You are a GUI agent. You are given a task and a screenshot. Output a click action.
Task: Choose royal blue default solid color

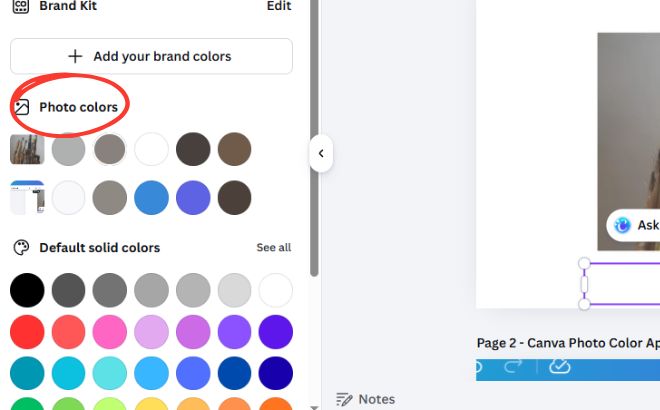[234, 373]
